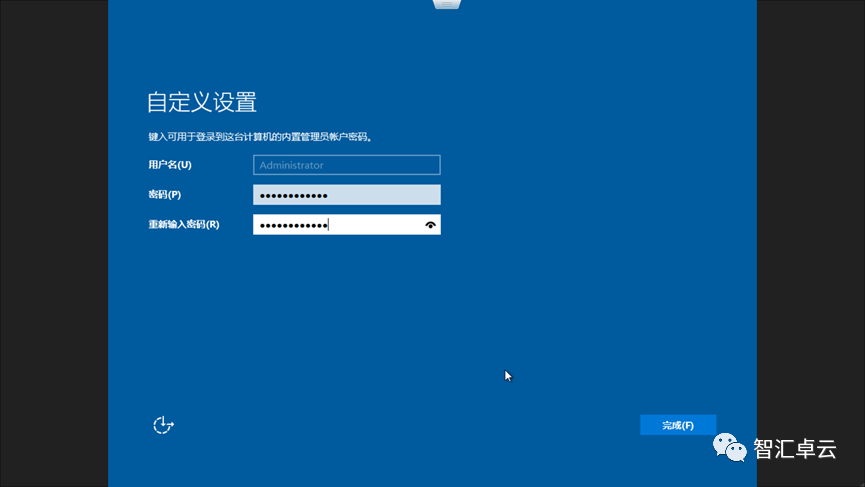The width and height of the screenshot is (865, 487).
Task: Focus the 密码(P) password field
Action: pos(346,195)
